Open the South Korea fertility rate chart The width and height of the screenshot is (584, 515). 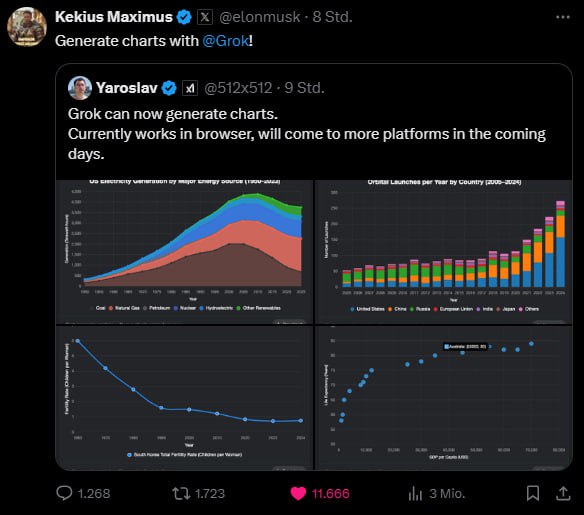click(184, 397)
